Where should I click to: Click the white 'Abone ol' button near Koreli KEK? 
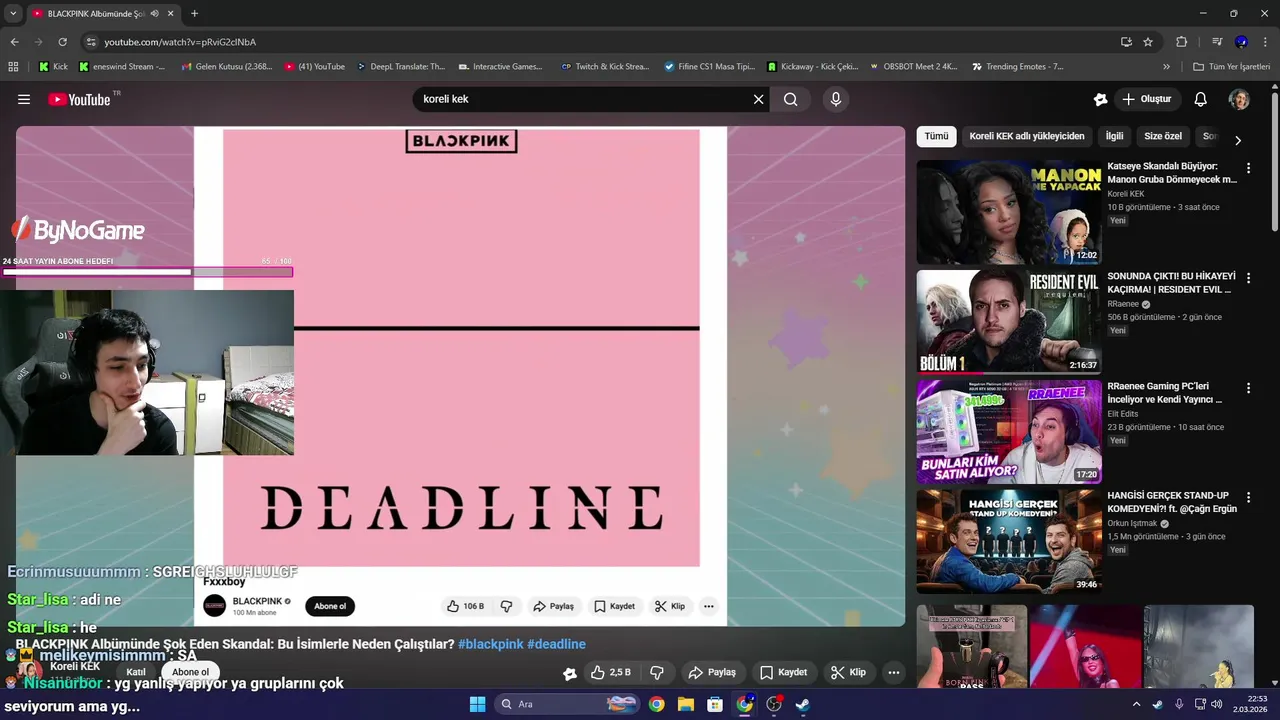190,672
